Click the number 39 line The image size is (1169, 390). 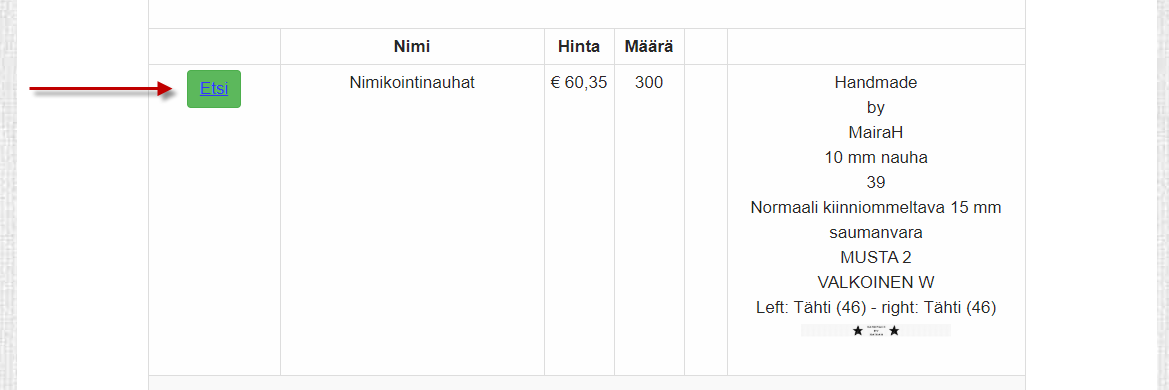[x=876, y=183]
